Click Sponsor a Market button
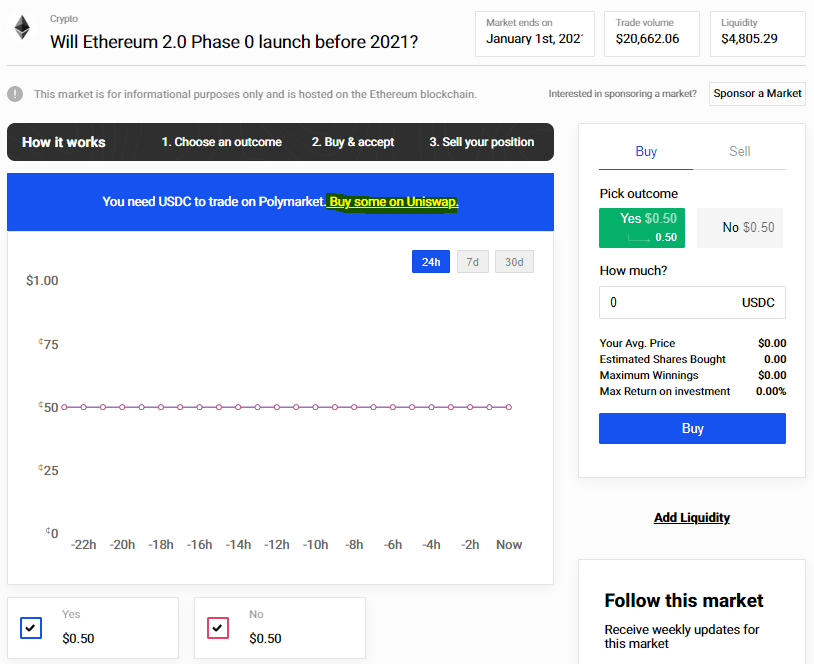Image resolution: width=814 pixels, height=664 pixels. tap(757, 94)
